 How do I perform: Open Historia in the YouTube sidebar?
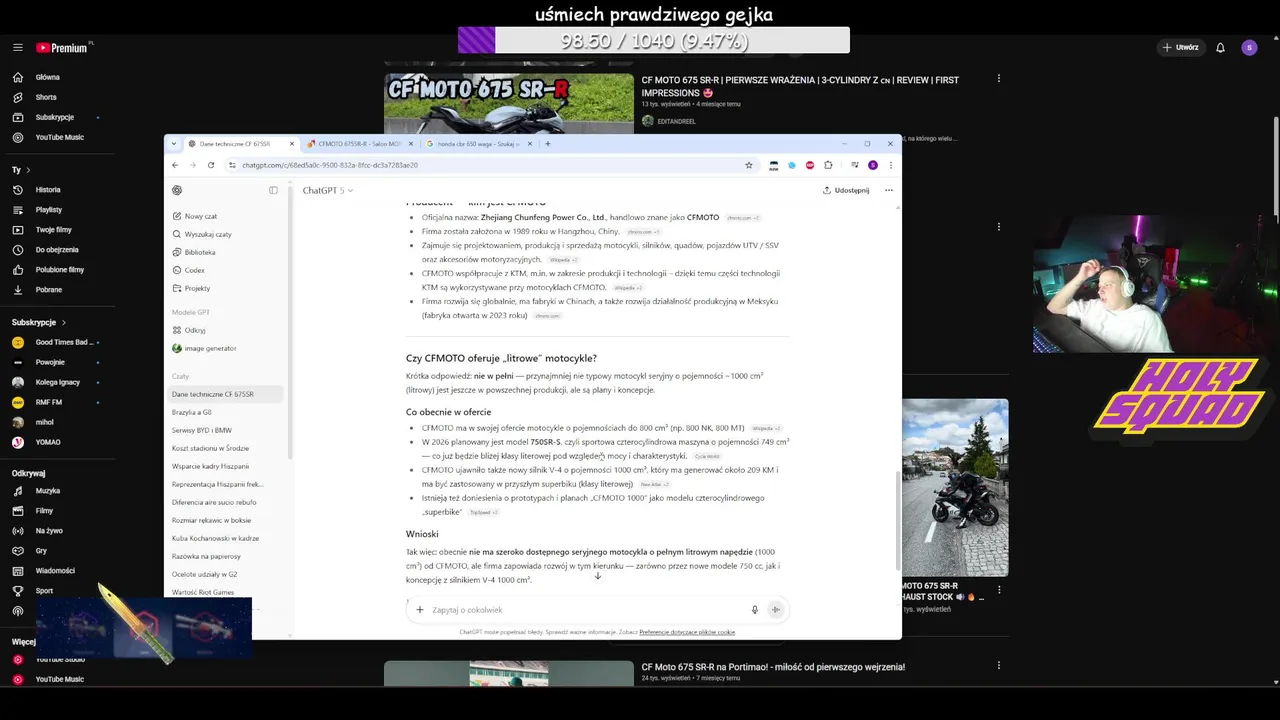click(48, 189)
